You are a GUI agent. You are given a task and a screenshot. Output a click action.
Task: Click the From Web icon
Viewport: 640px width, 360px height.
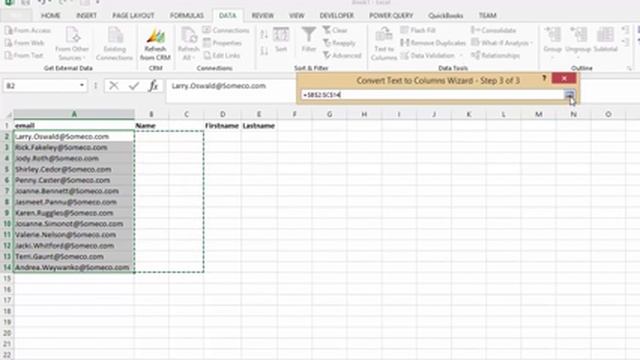9,43
